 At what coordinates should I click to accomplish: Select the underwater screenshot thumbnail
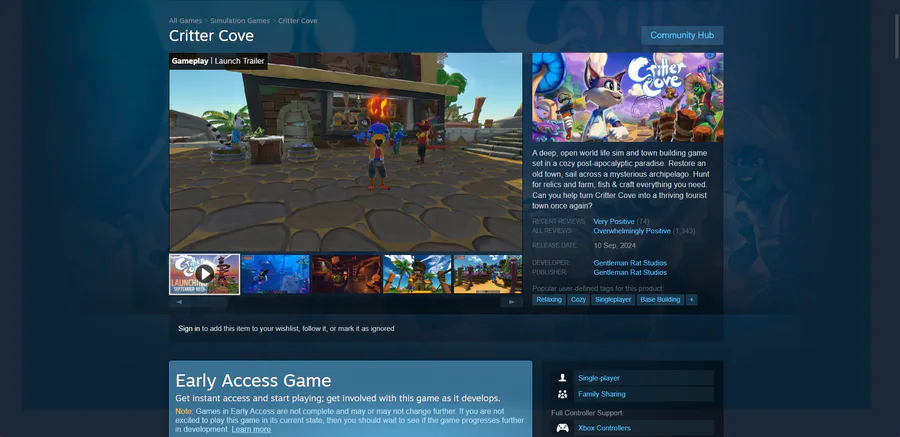(x=276, y=274)
